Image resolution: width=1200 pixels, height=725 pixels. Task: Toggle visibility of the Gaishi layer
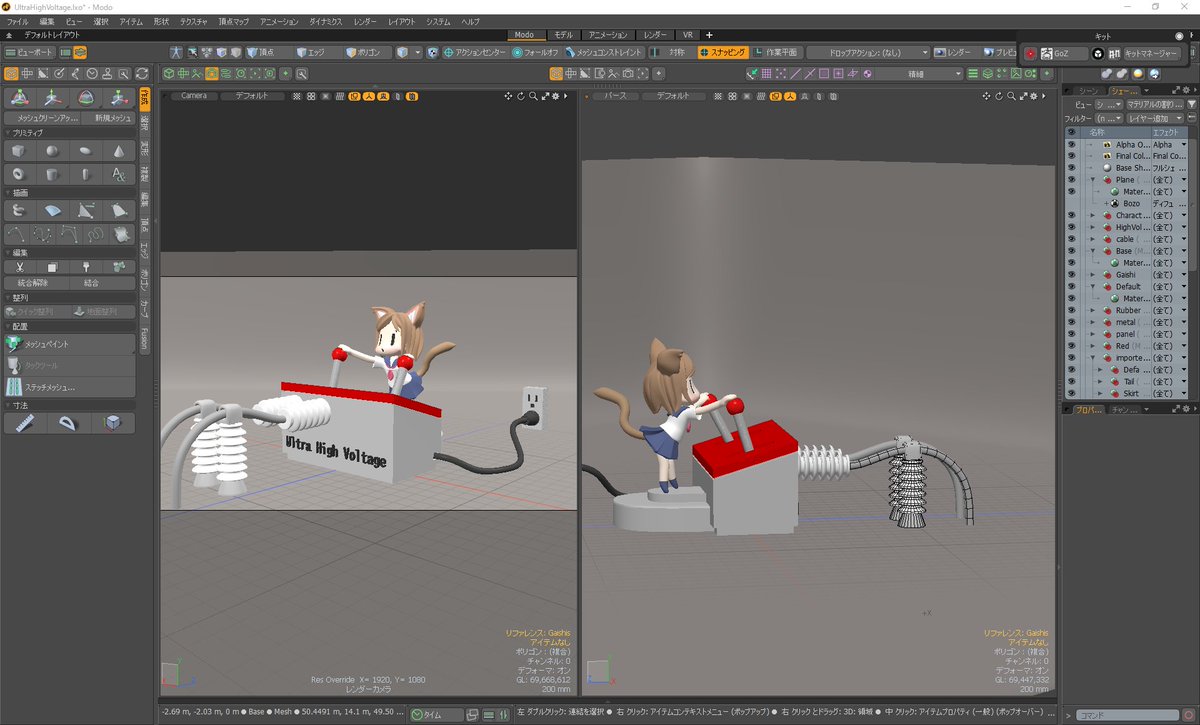click(1071, 274)
